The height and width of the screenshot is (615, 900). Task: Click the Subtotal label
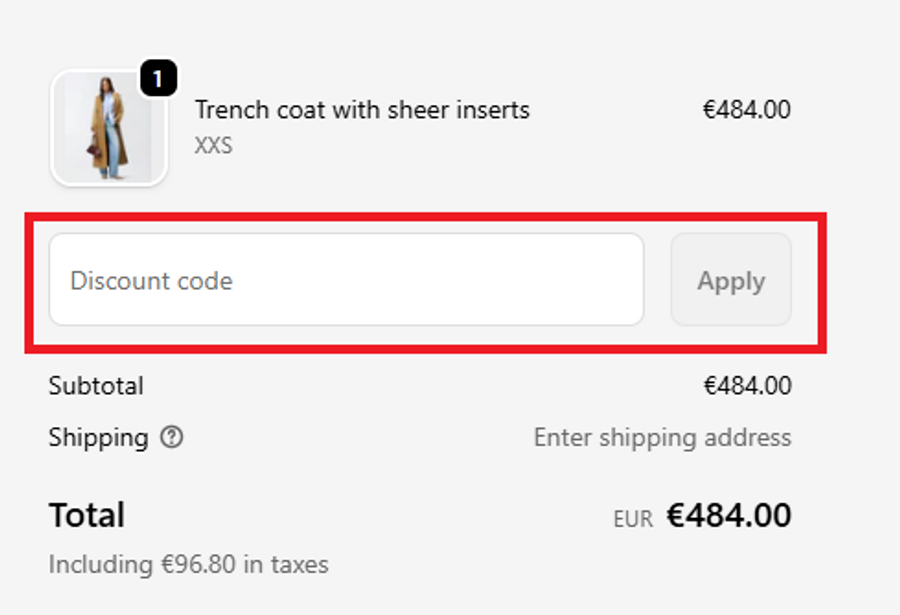(96, 386)
